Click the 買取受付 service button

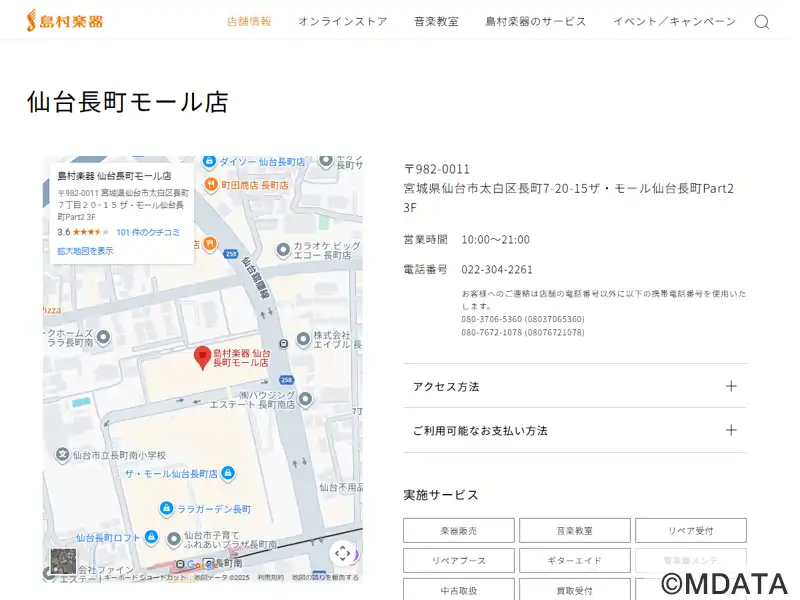click(574, 590)
